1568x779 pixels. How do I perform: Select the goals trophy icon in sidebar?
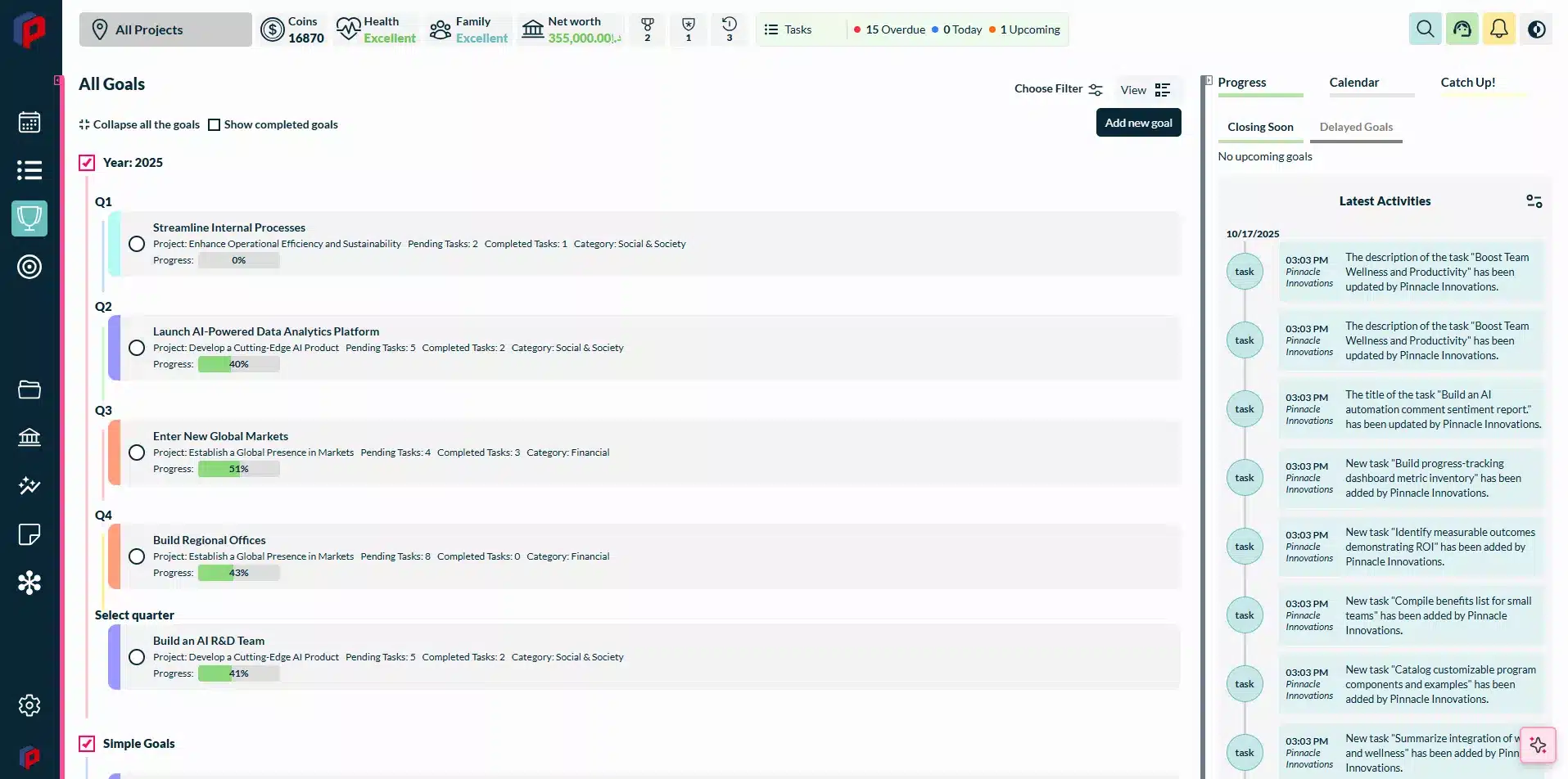point(29,218)
